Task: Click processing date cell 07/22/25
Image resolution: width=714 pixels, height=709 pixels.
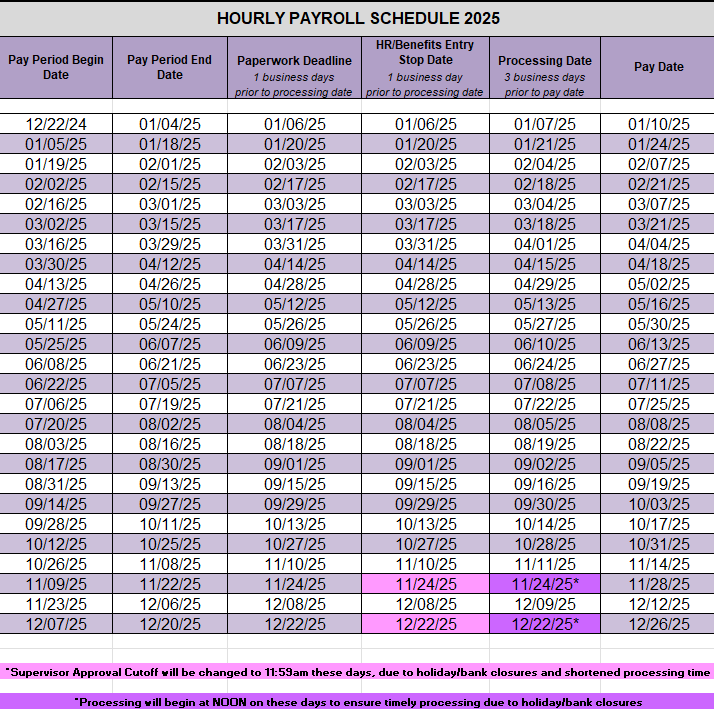Action: coord(545,404)
